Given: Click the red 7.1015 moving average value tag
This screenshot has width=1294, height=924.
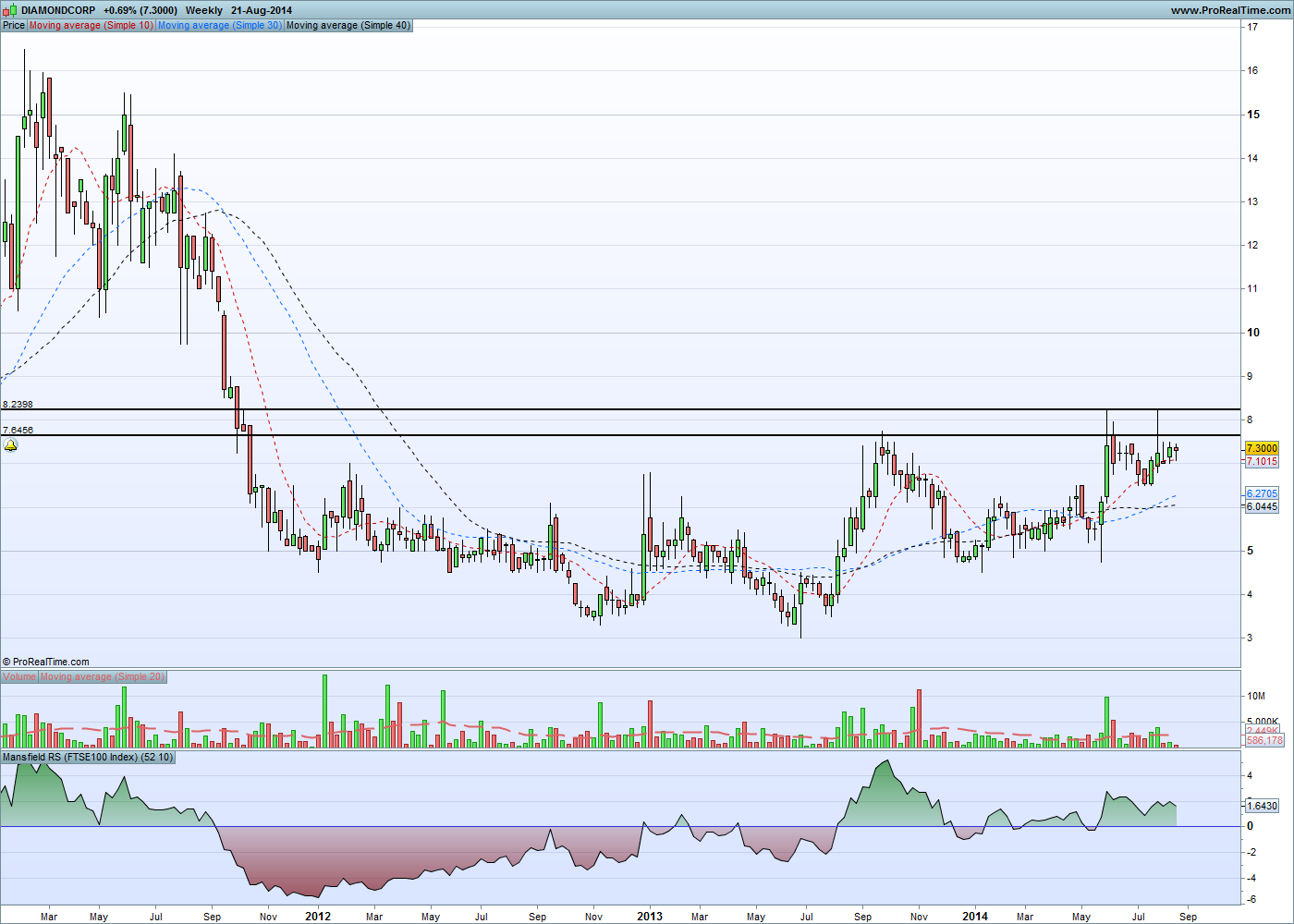Looking at the screenshot, I should tap(1263, 461).
